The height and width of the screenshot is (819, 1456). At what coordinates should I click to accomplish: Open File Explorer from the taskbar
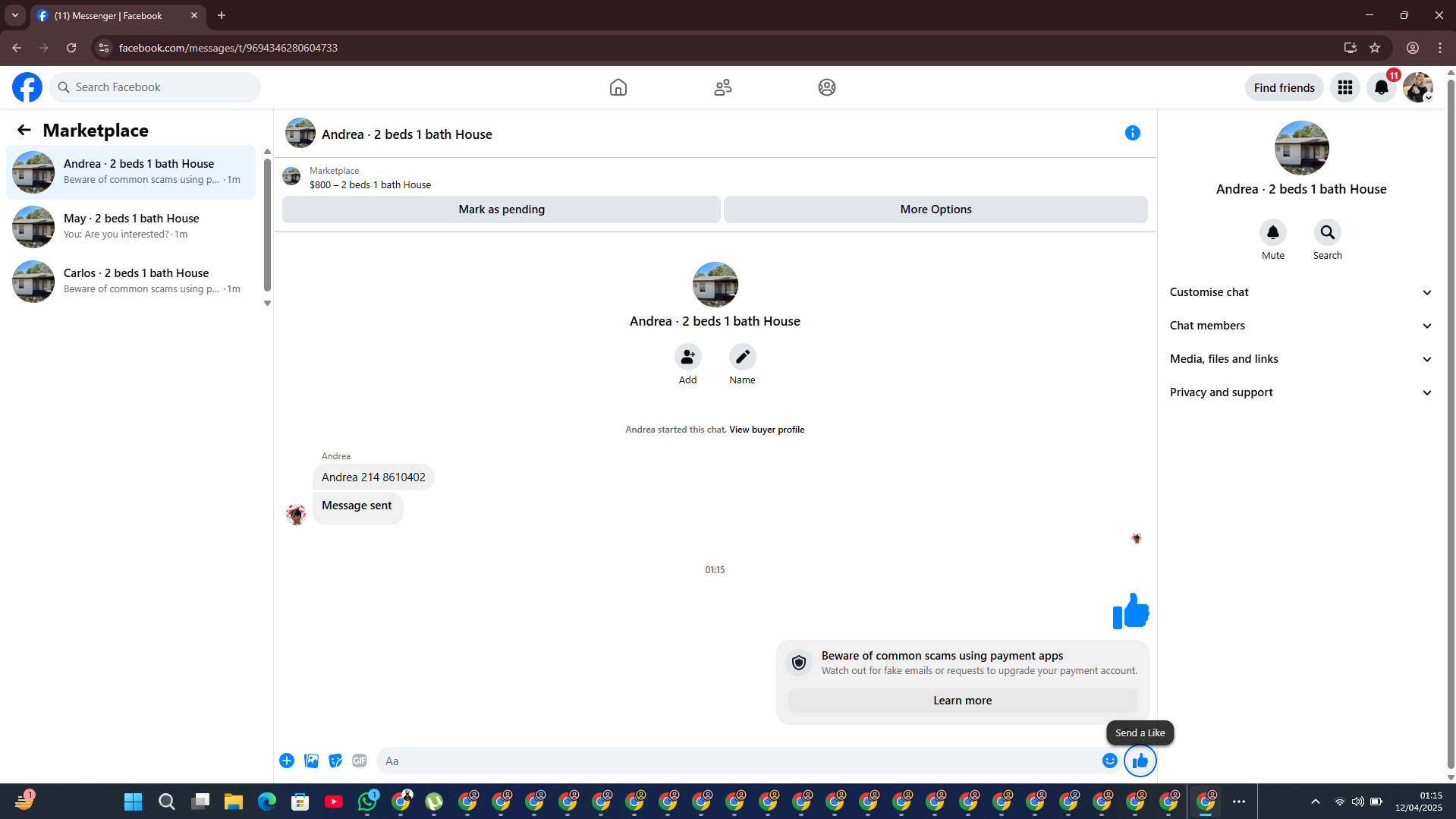coord(234,802)
